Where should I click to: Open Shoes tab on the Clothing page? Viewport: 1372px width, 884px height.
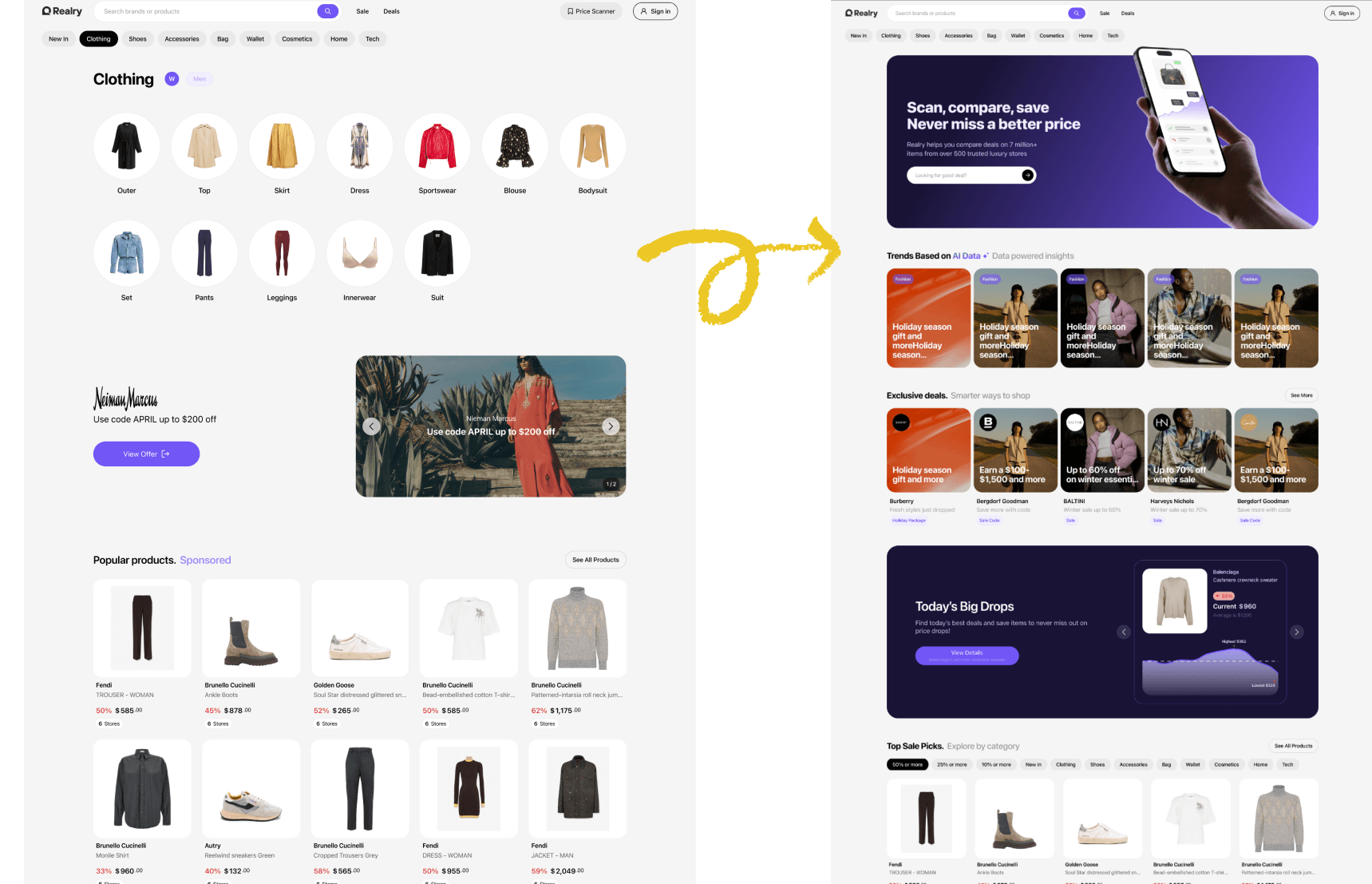138,38
